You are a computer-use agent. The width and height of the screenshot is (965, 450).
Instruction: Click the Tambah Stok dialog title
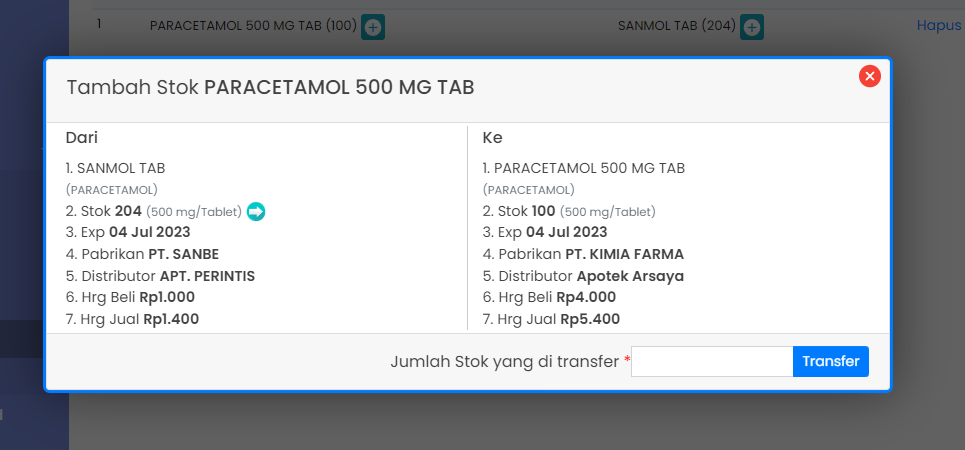click(270, 88)
